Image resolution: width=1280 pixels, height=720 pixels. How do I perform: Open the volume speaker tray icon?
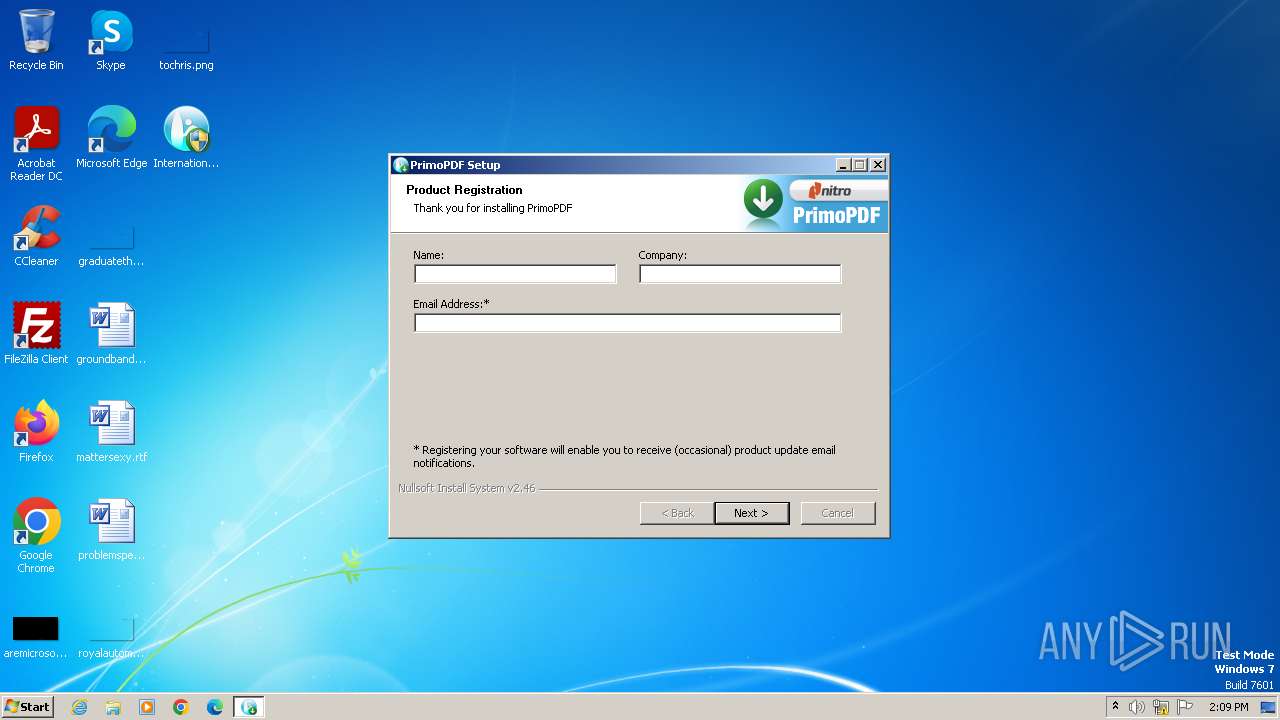coord(1137,707)
